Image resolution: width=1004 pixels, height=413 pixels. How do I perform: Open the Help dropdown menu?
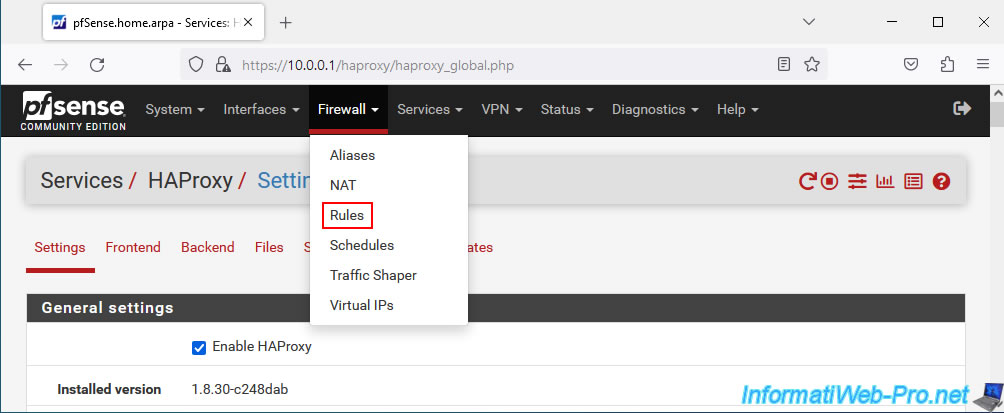coord(738,109)
